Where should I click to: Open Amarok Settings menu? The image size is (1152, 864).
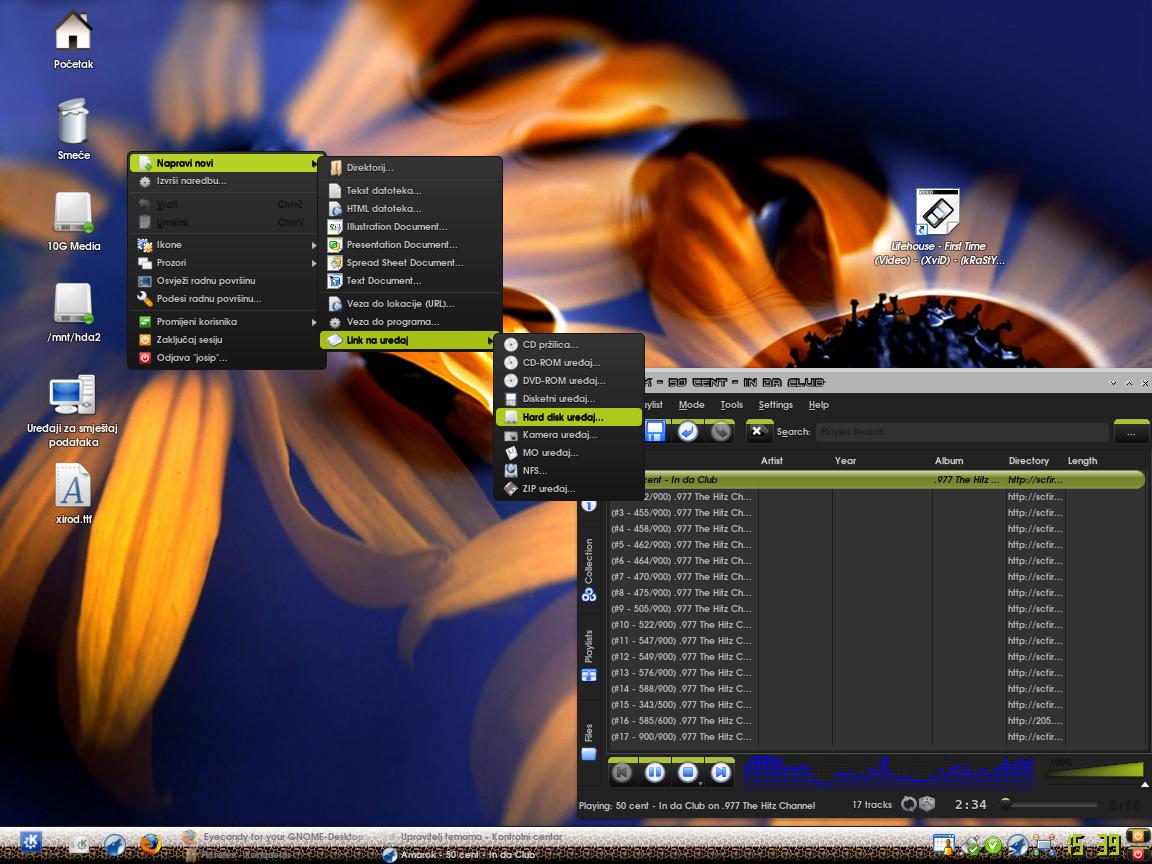776,405
